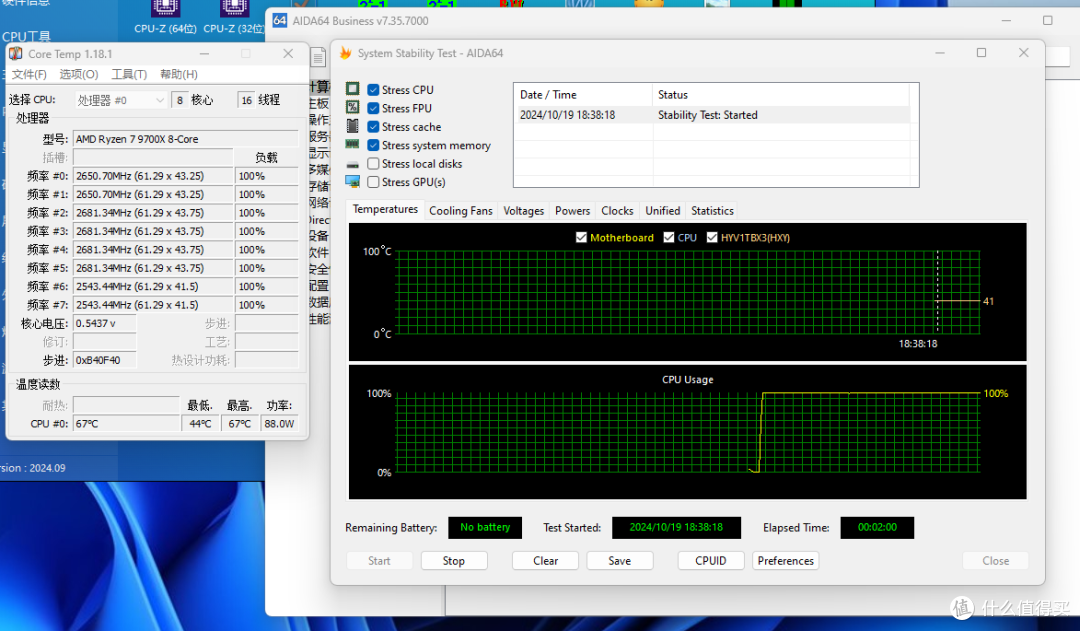The image size is (1080, 631).
Task: Click the 频率 #7 frequency value
Action: 153,305
